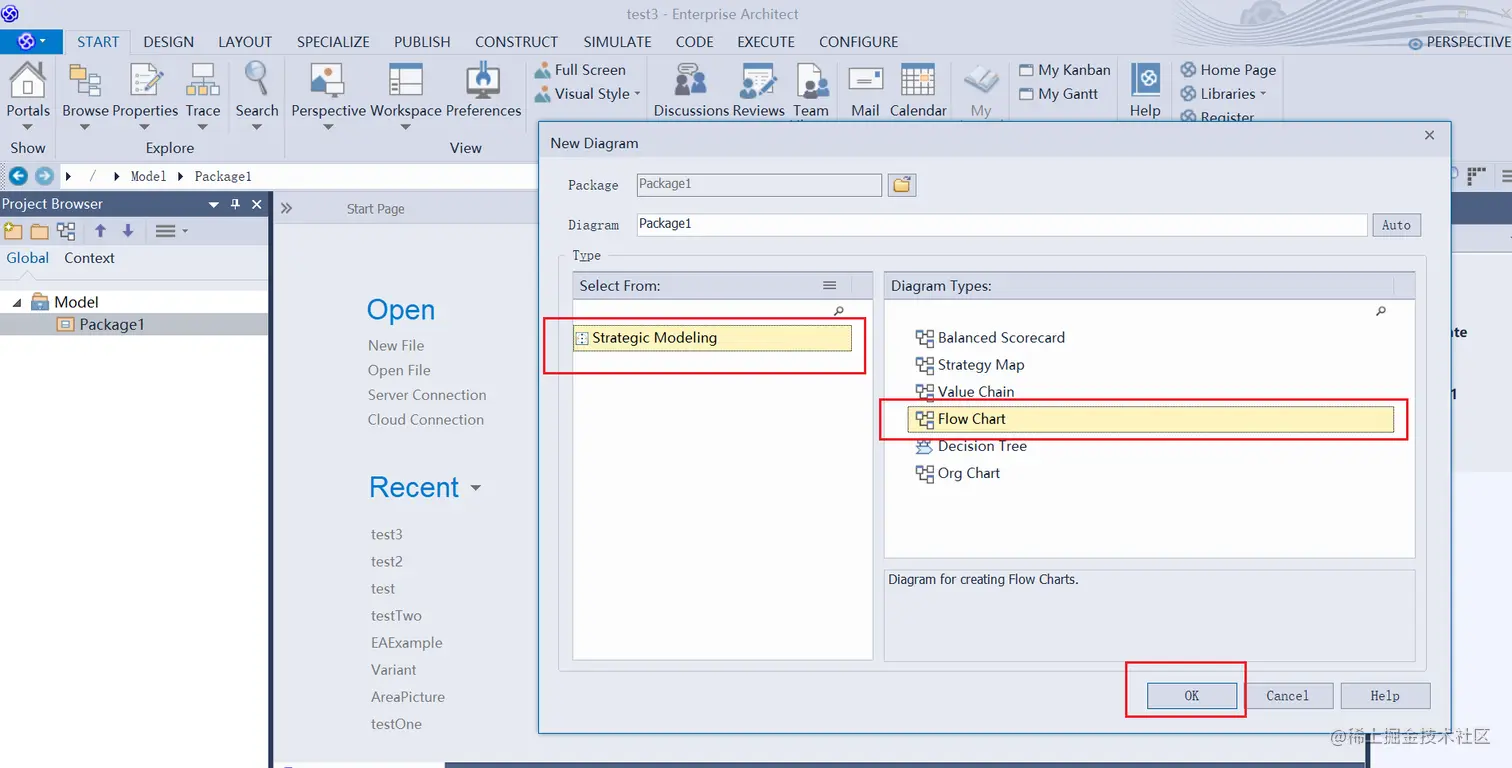Click OK in New Diagram dialog

[1191, 696]
